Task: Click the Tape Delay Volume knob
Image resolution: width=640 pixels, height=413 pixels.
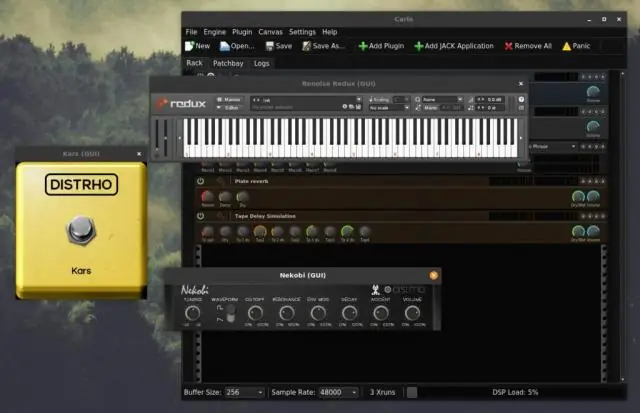Action: (x=593, y=231)
